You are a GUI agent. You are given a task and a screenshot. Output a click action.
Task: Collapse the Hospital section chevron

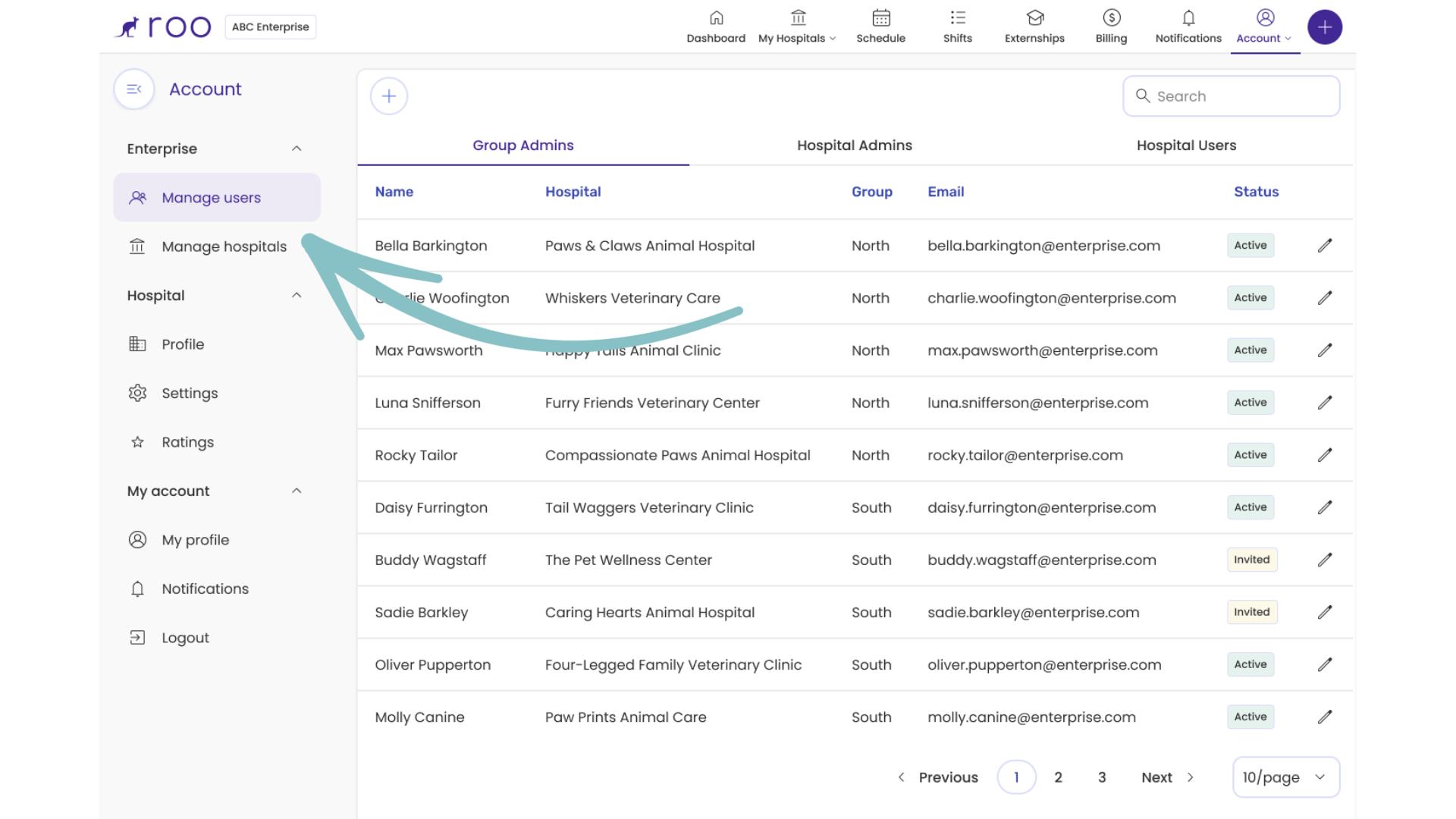[297, 295]
